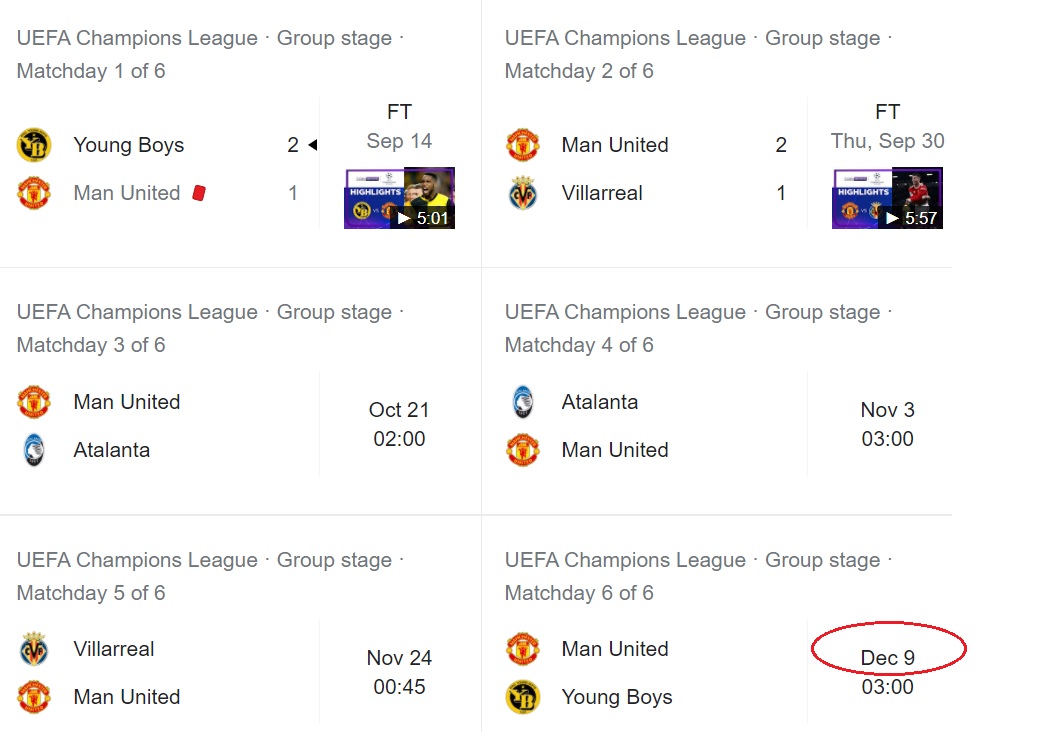The image size is (1057, 732).
Task: Click Man United crest in Matchday 2
Action: (x=522, y=145)
